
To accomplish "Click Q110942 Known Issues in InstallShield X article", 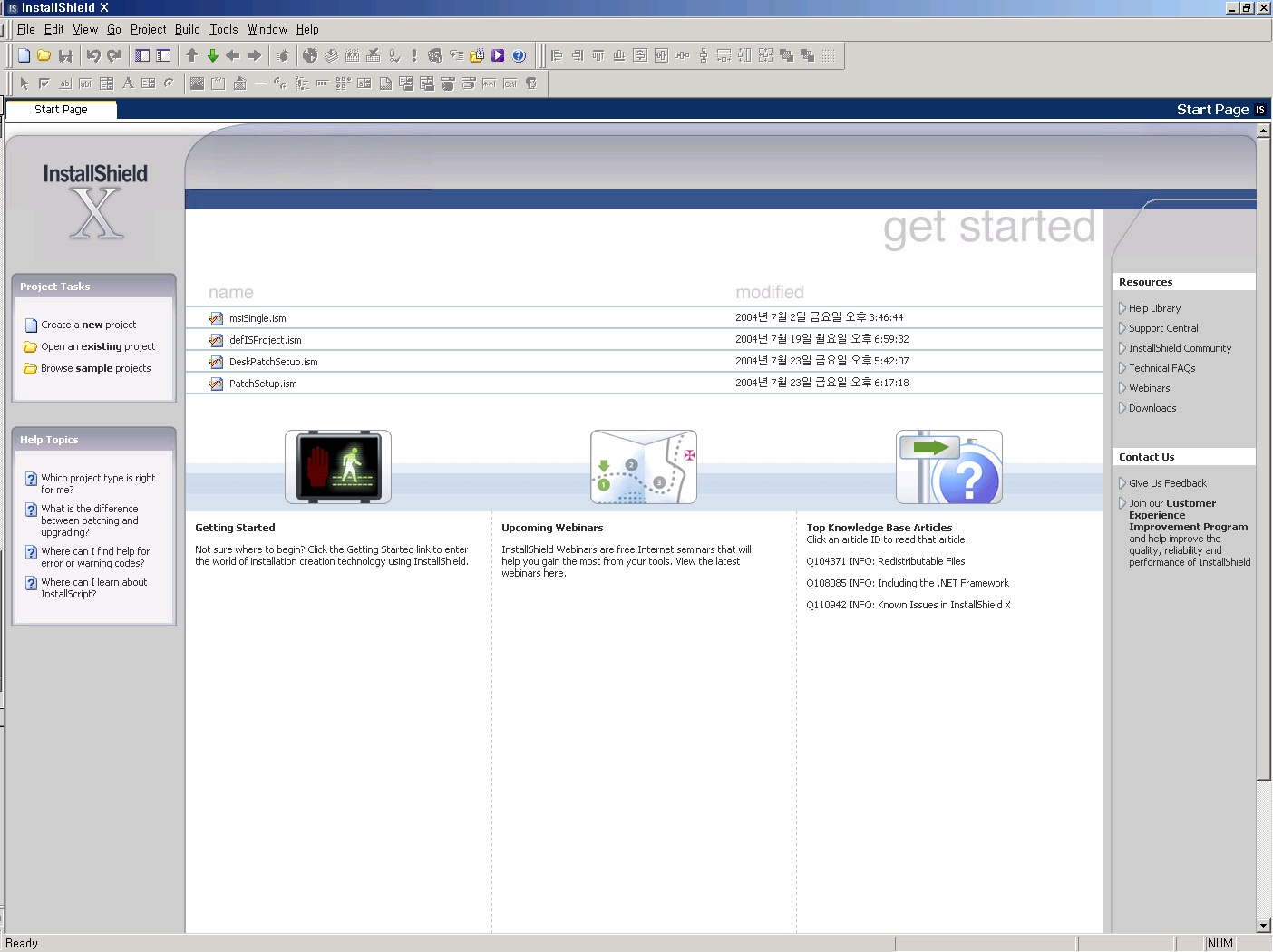I will point(909,605).
